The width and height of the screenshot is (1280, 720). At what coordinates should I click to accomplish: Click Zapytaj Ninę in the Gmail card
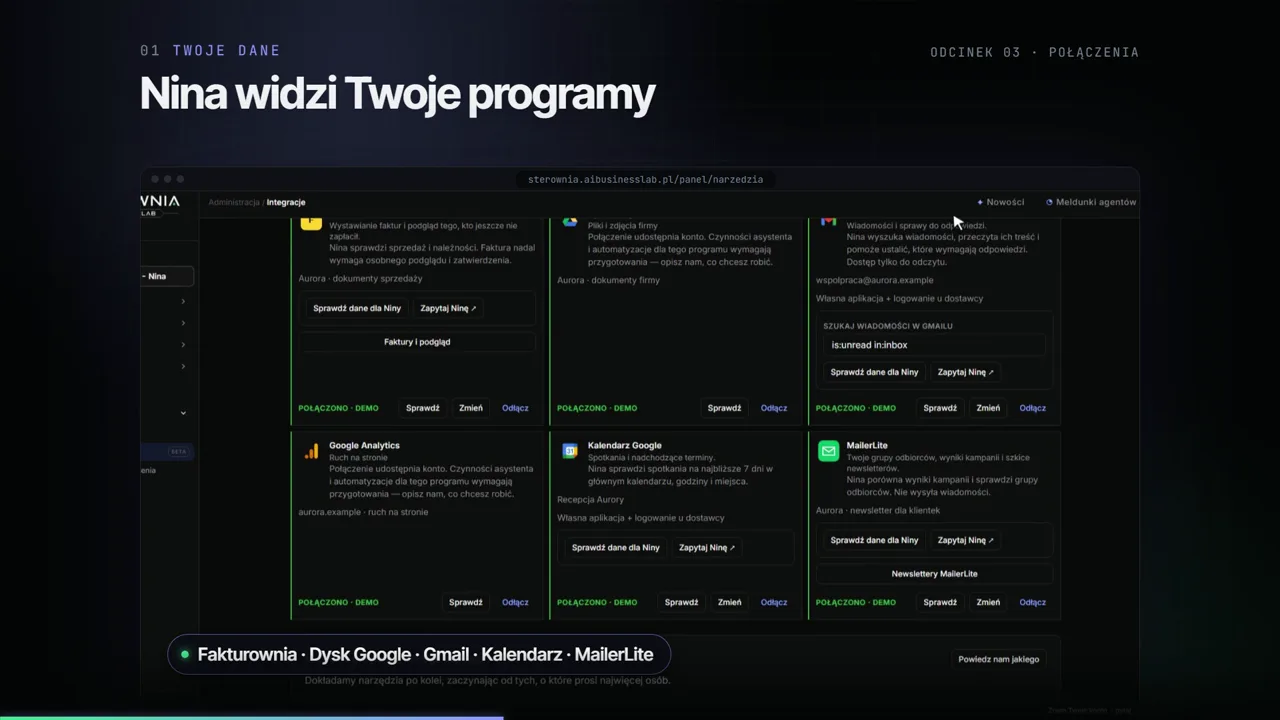(x=966, y=372)
